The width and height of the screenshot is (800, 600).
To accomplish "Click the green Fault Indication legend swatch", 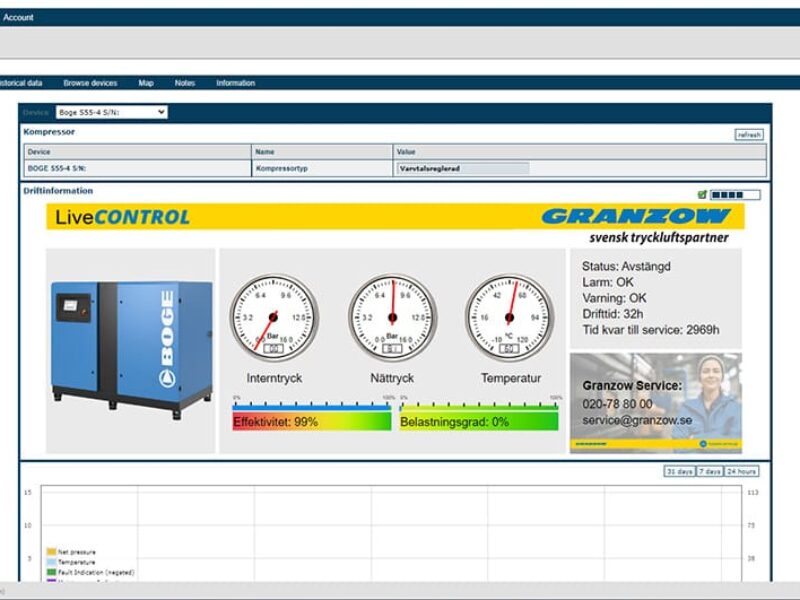I will coord(51,572).
